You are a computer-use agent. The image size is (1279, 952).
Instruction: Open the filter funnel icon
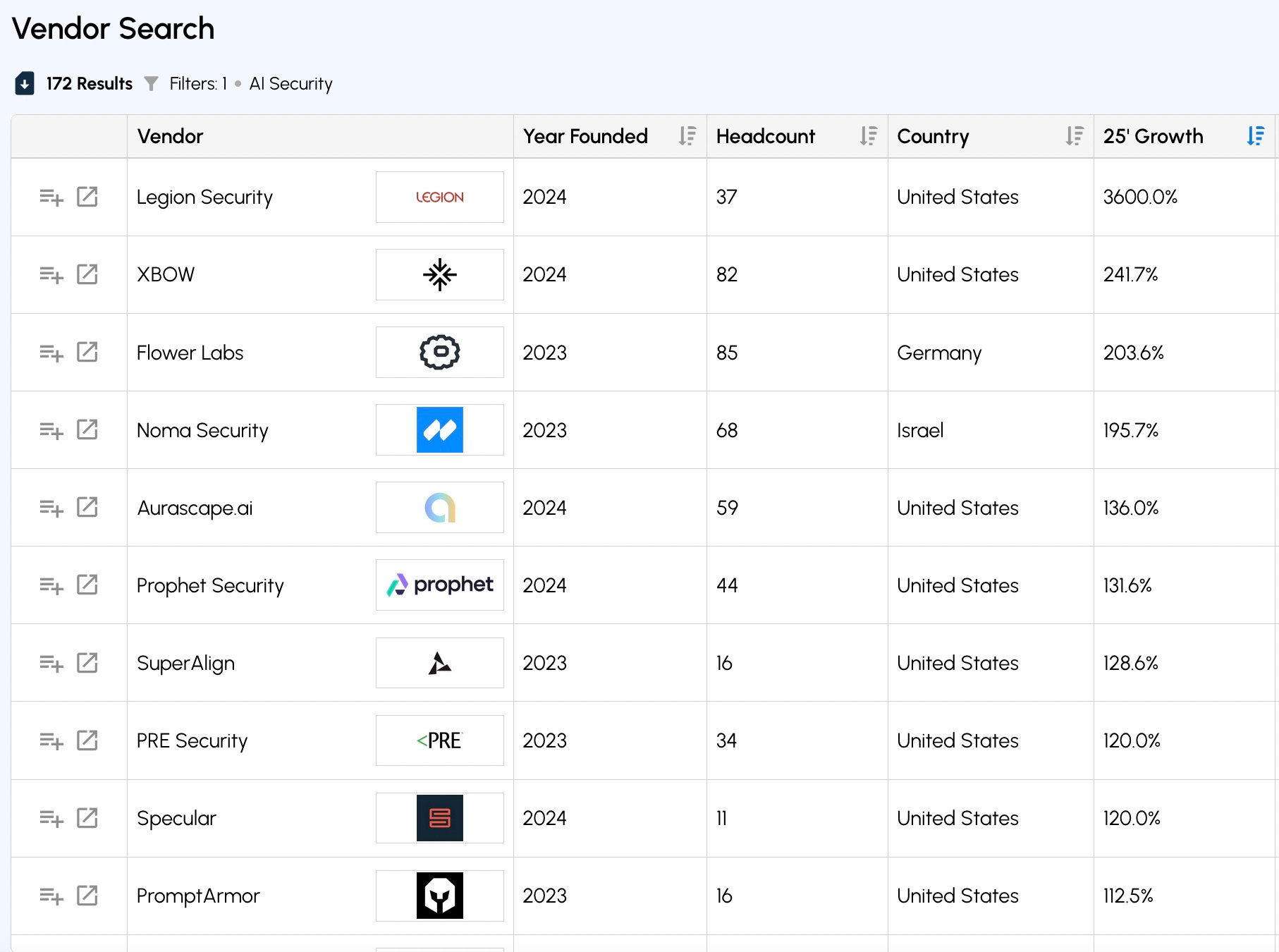[151, 84]
